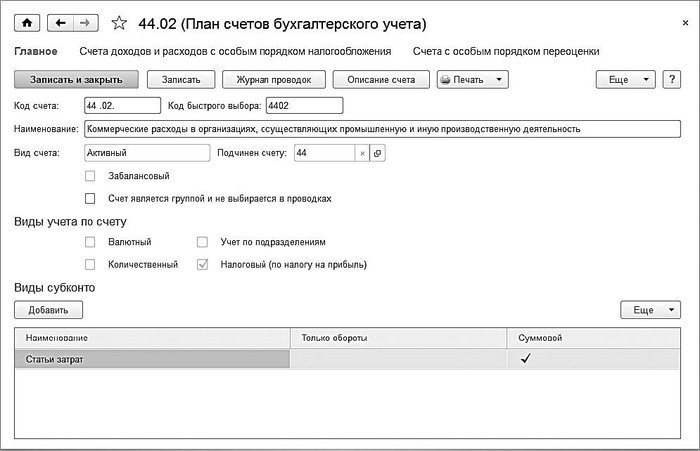
Task: Enable the Валютный accounting checkbox
Action: (91, 242)
